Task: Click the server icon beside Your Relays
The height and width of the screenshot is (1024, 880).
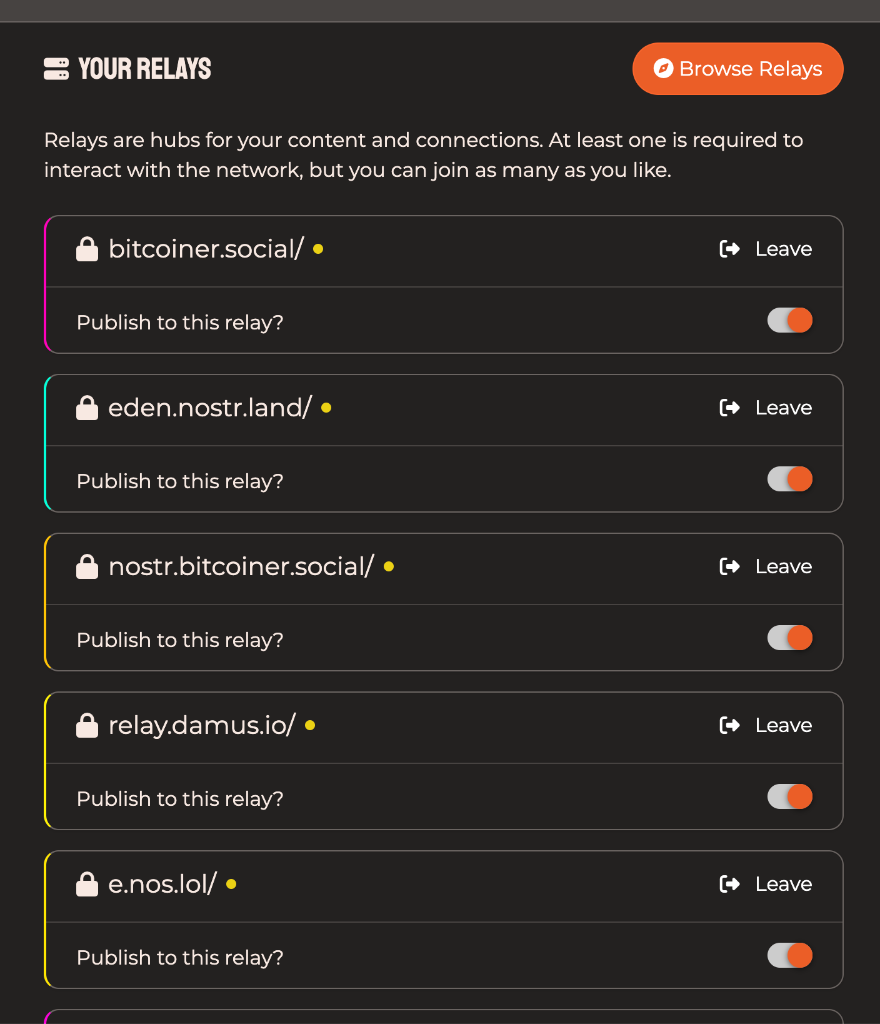Action: coord(56,69)
